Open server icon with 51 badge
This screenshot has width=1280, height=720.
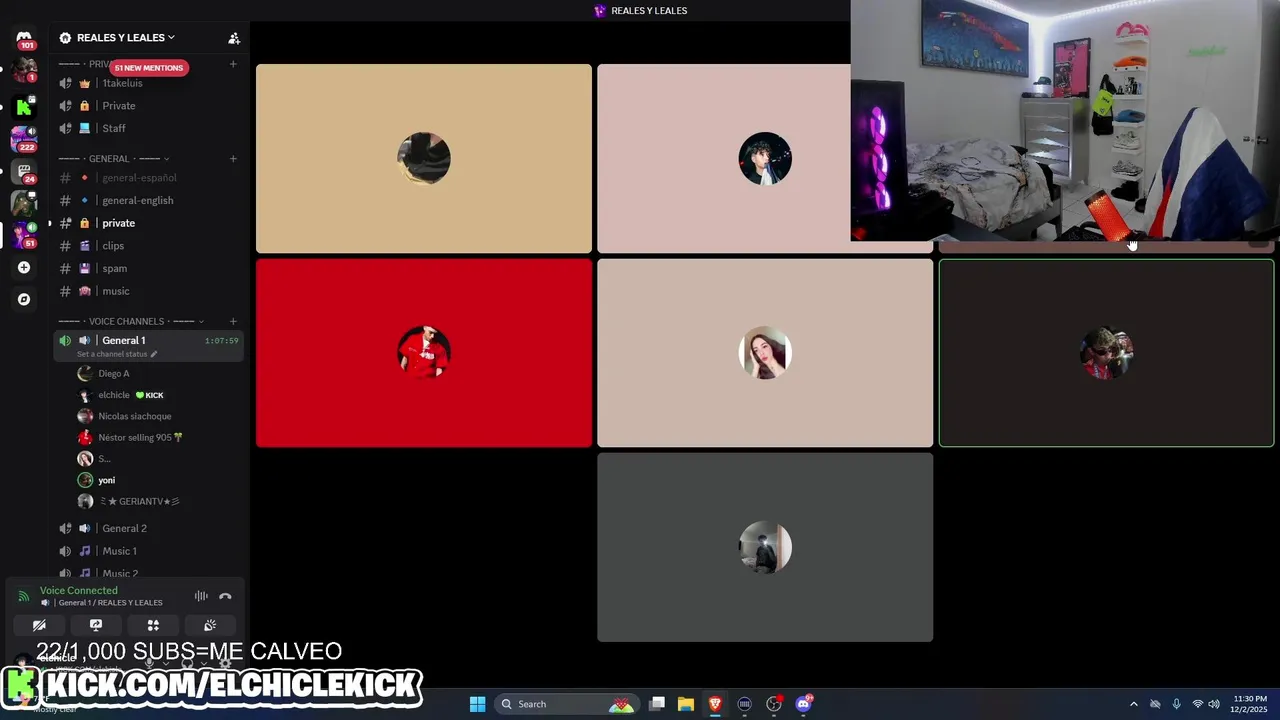24,235
